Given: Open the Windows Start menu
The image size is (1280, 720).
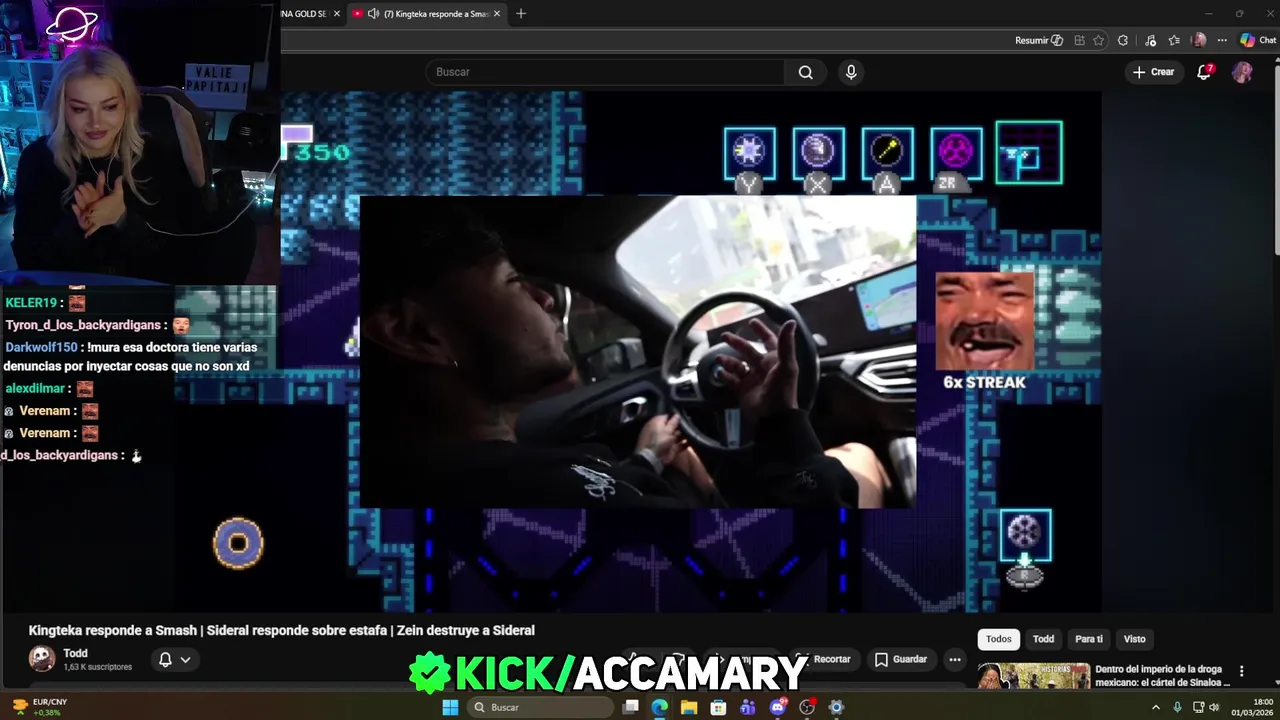Looking at the screenshot, I should [450, 707].
